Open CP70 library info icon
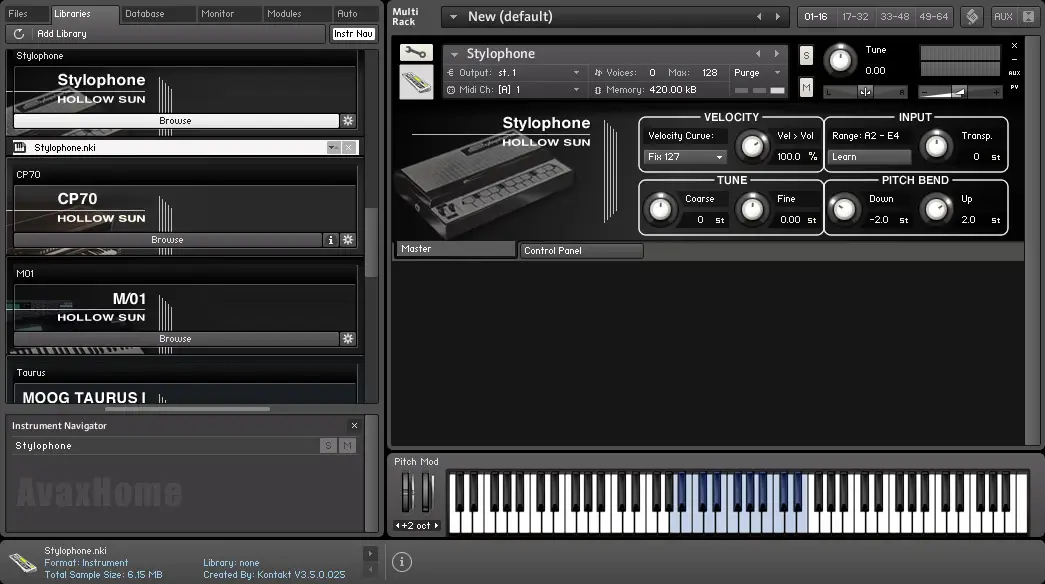 [331, 239]
